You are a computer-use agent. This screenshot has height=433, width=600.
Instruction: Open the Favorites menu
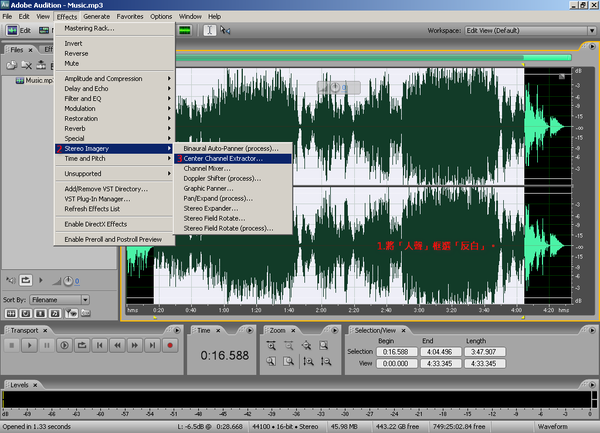[130, 16]
